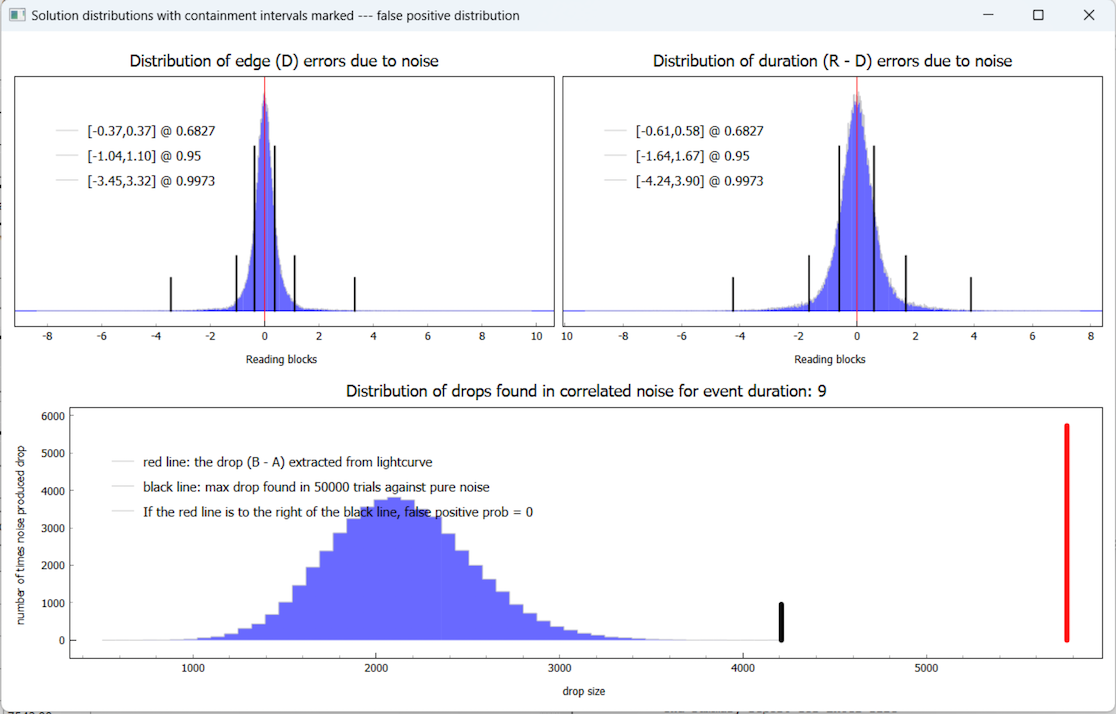
Task: Click the thick red drop line in the bottom plot
Action: point(1067,532)
